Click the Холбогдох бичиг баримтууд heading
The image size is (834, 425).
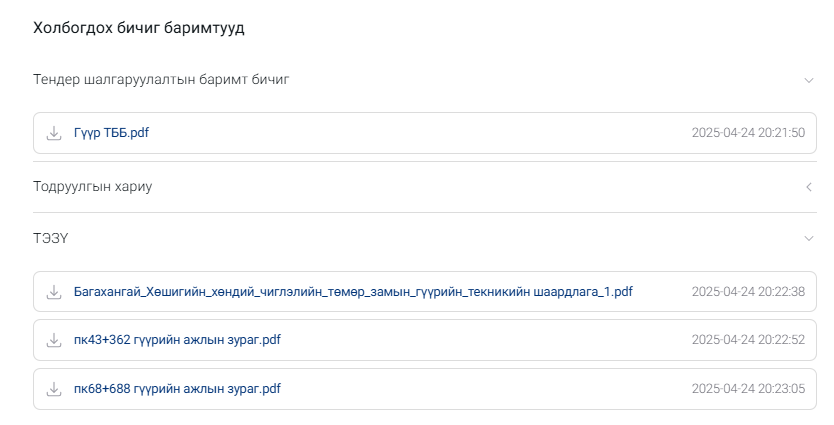coord(139,28)
